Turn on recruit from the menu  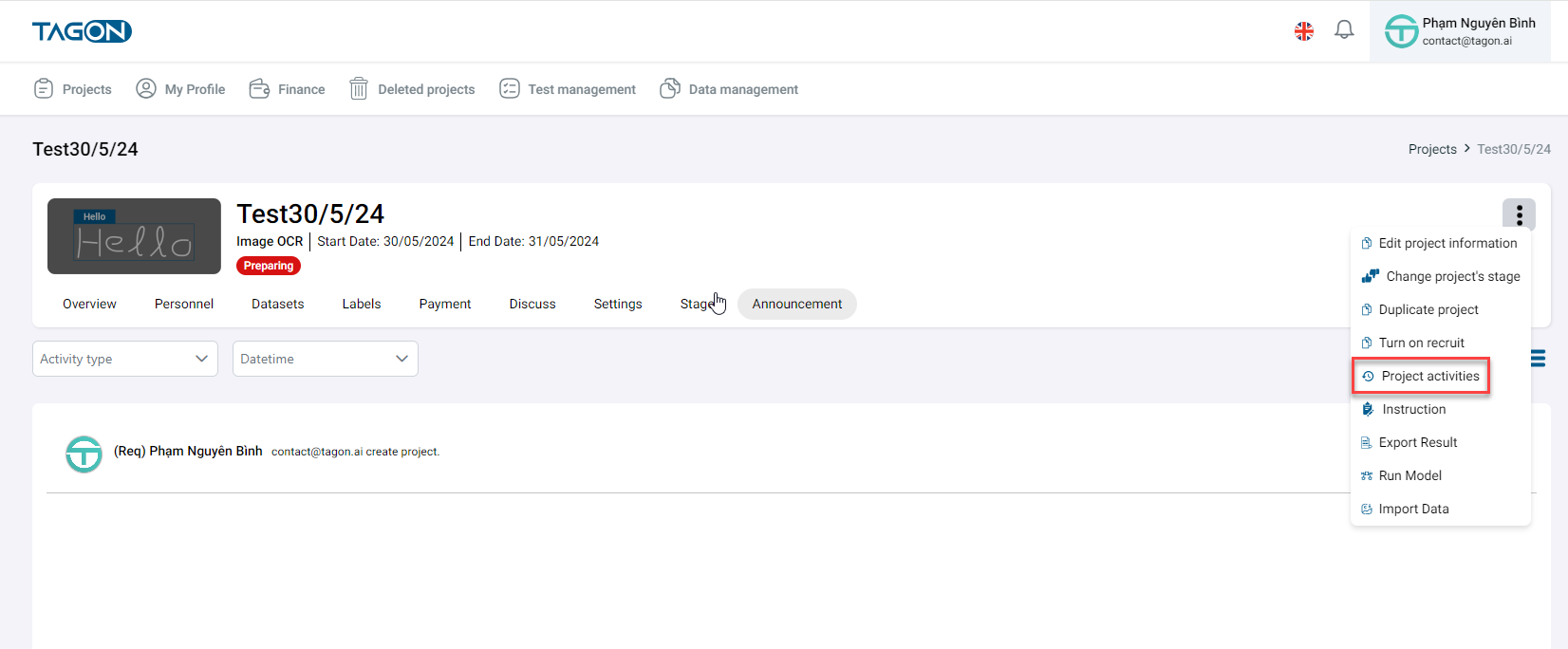click(1421, 343)
